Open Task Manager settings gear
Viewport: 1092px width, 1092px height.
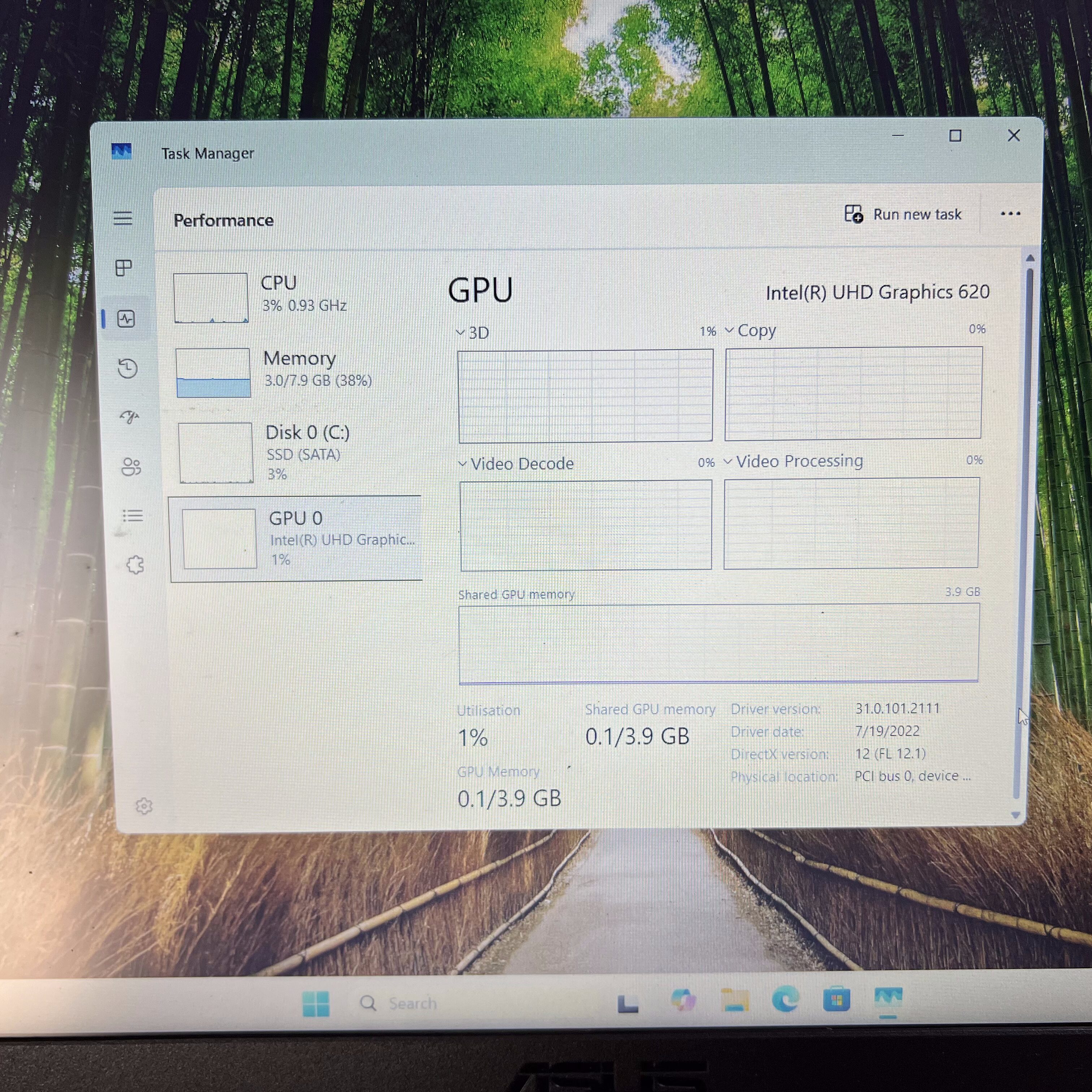pyautogui.click(x=144, y=806)
